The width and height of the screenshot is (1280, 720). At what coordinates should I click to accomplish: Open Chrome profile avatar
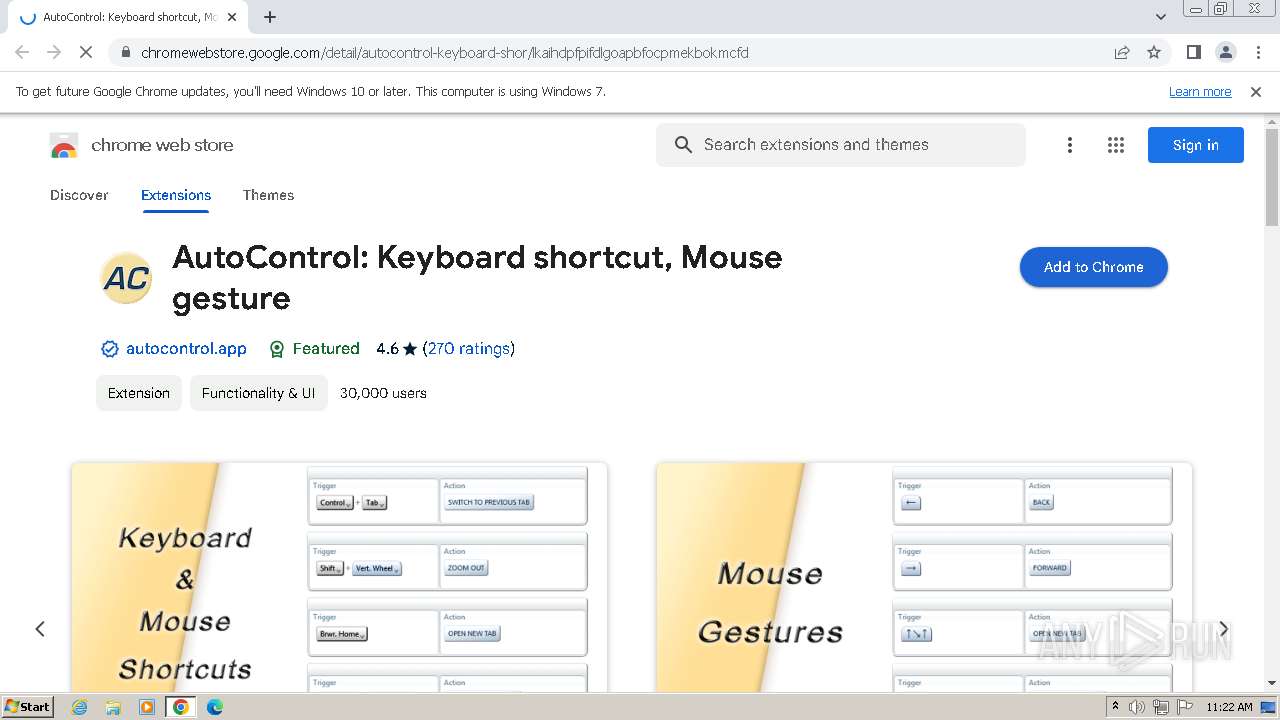(1225, 52)
